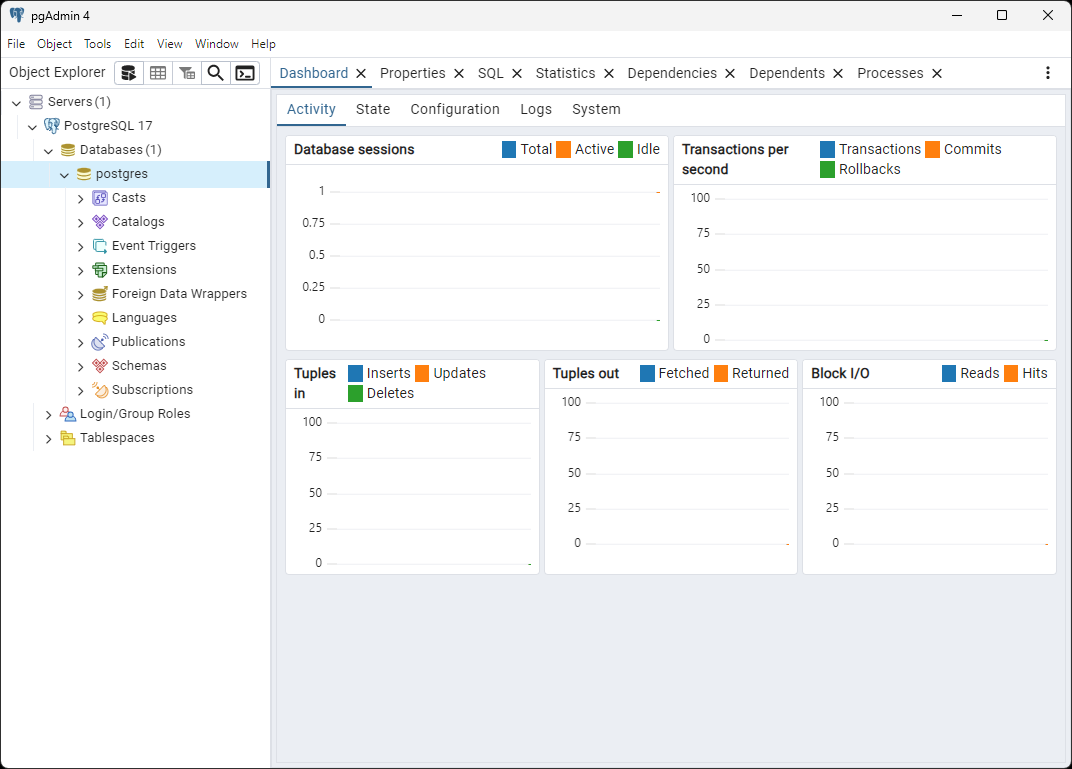Open Search Objects magnifier icon
The height and width of the screenshot is (769, 1072).
[215, 73]
